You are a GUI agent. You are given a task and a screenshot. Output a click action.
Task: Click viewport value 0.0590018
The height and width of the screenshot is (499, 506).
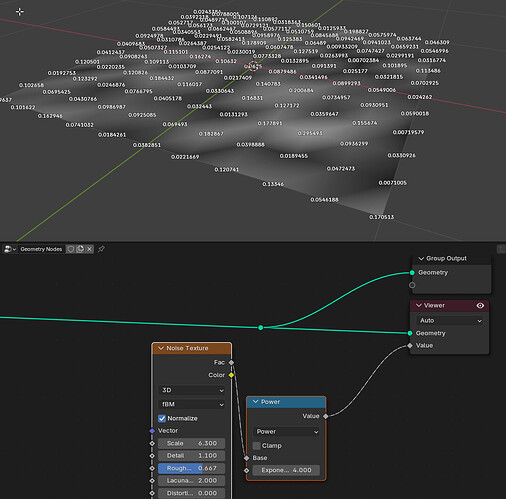(415, 114)
